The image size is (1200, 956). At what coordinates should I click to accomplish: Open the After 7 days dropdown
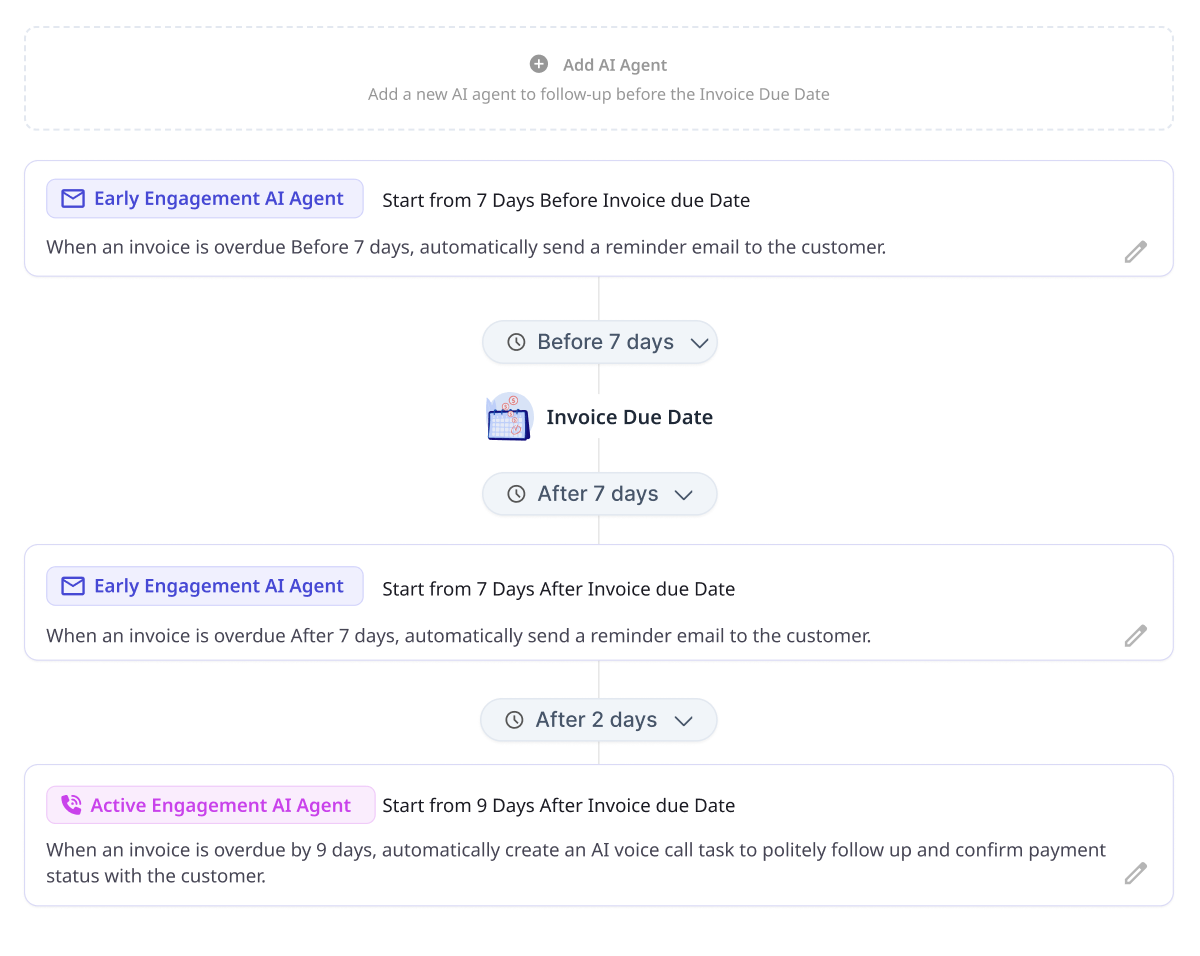[x=600, y=494]
